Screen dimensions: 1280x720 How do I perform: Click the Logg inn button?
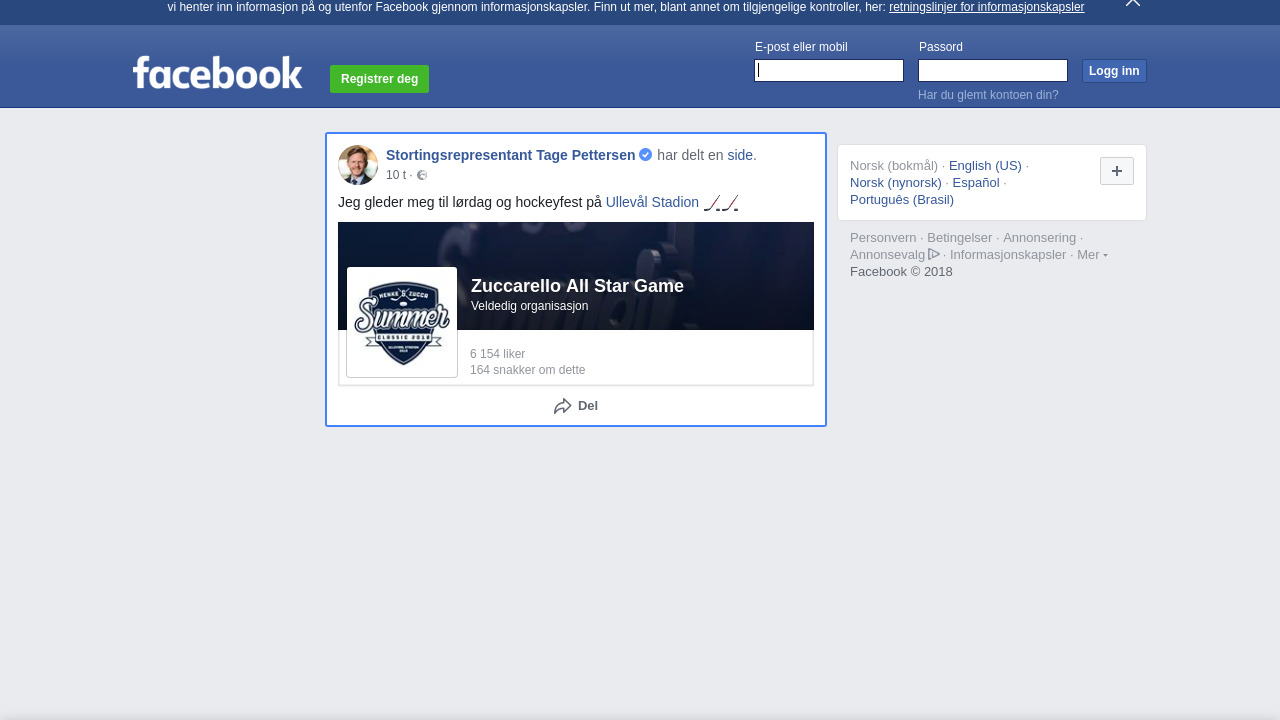[1114, 71]
